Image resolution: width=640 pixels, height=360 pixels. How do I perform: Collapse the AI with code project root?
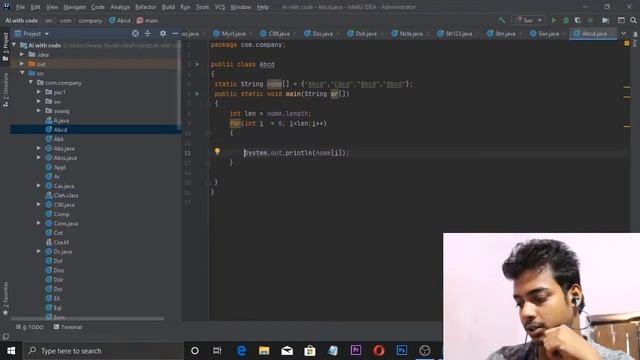[14, 45]
